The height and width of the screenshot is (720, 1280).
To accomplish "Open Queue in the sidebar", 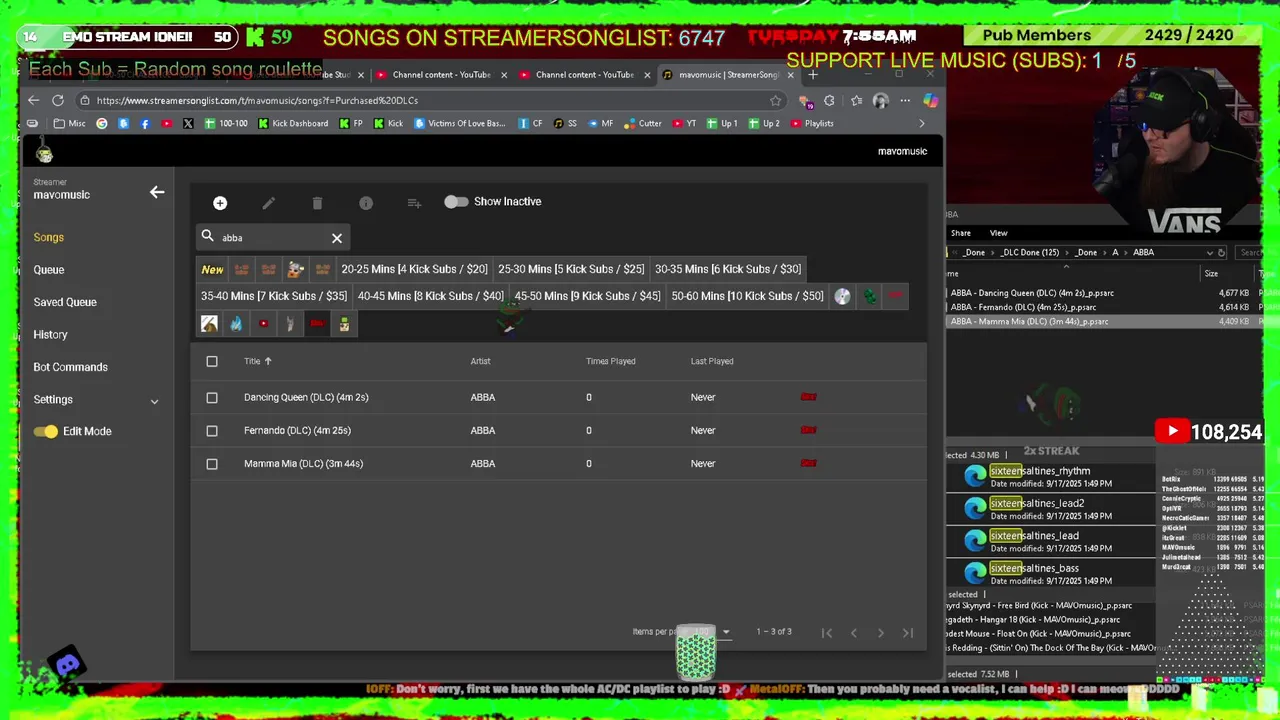I will [x=48, y=270].
